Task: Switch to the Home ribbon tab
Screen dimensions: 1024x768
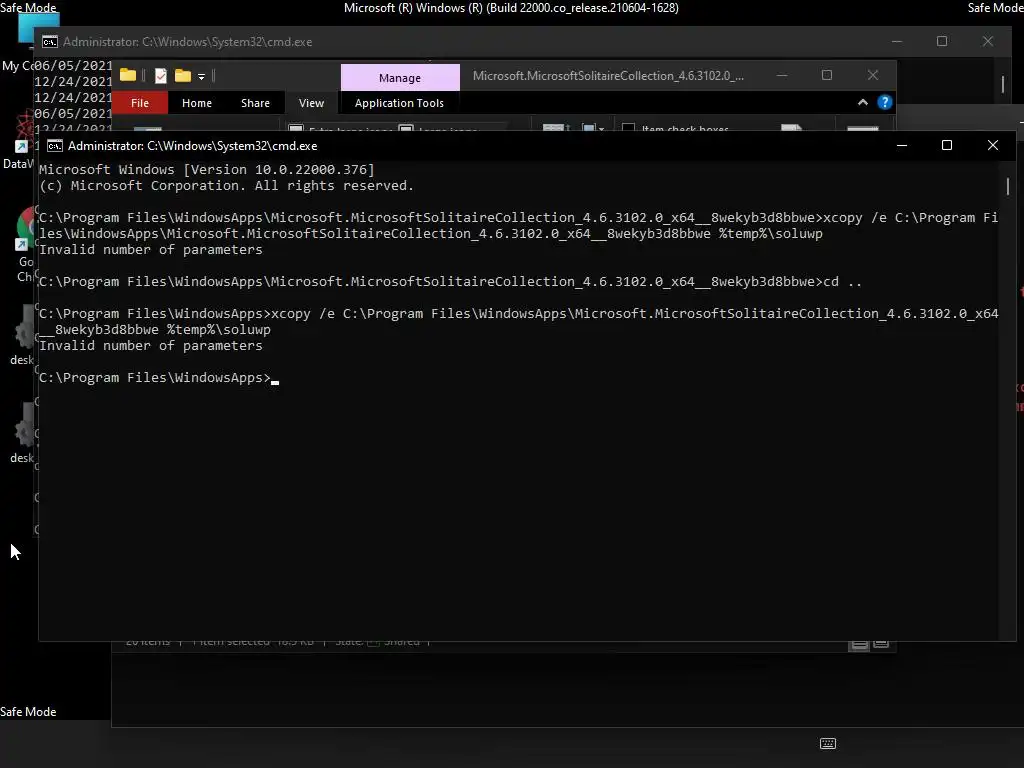Action: pos(197,103)
